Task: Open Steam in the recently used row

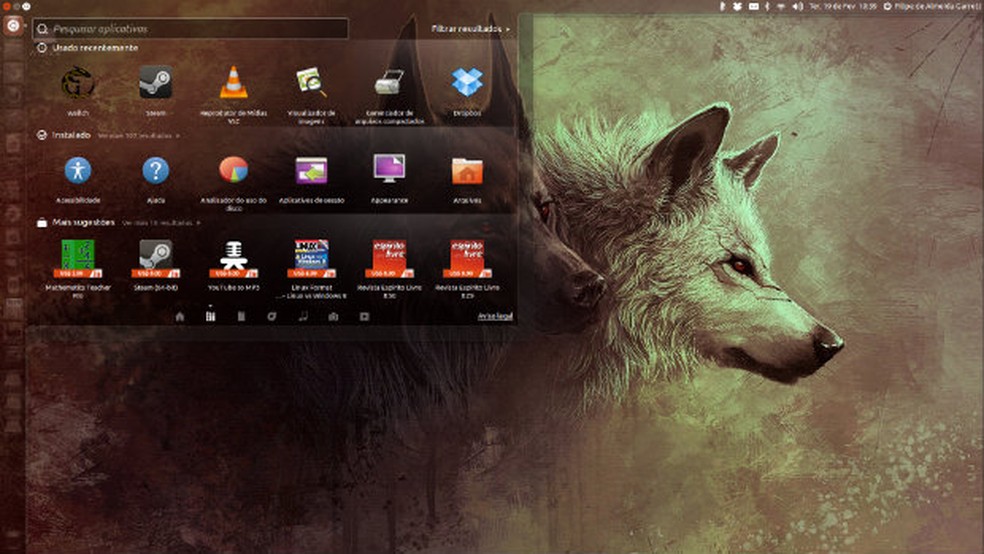Action: (x=155, y=83)
